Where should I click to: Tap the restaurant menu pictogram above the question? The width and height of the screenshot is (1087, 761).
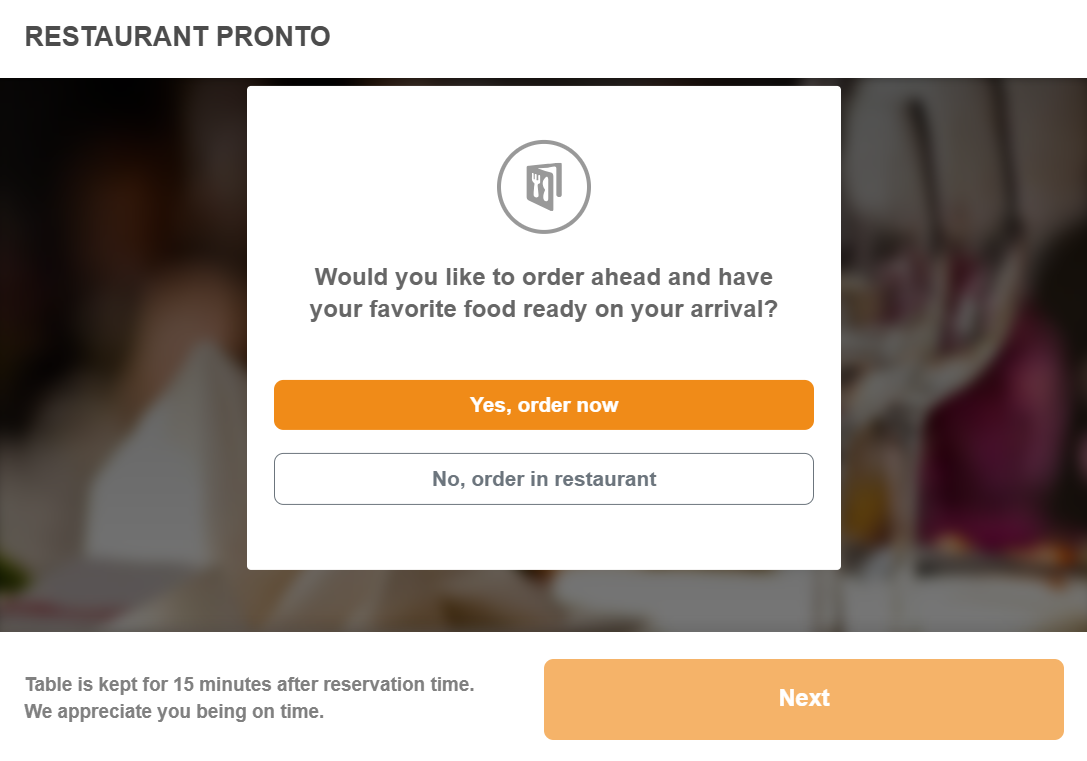[x=544, y=186]
